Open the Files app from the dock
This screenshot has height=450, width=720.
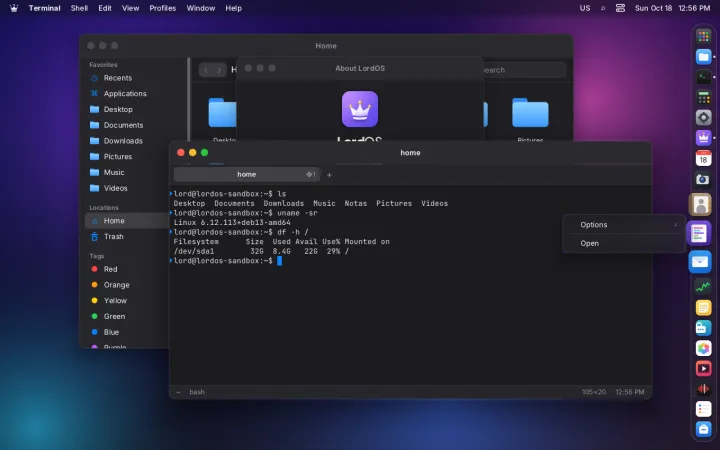click(x=703, y=57)
